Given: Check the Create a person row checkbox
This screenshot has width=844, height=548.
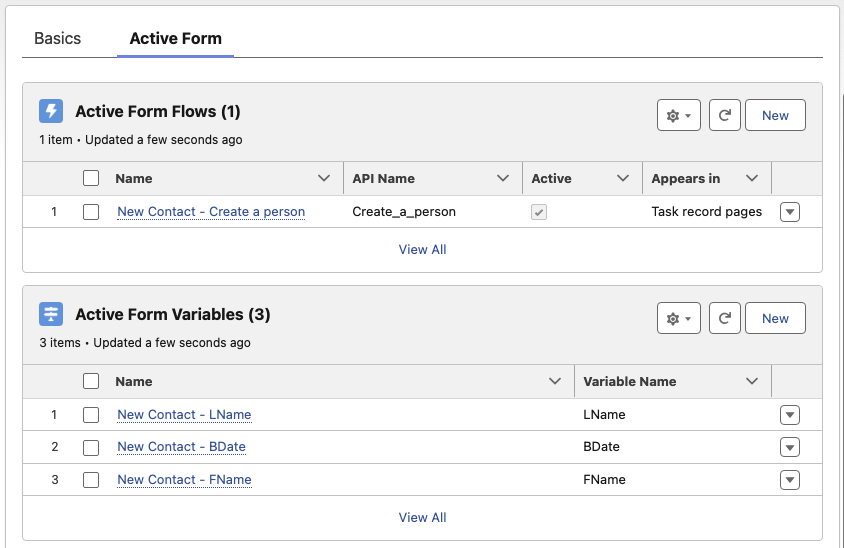Looking at the screenshot, I should click(x=91, y=212).
